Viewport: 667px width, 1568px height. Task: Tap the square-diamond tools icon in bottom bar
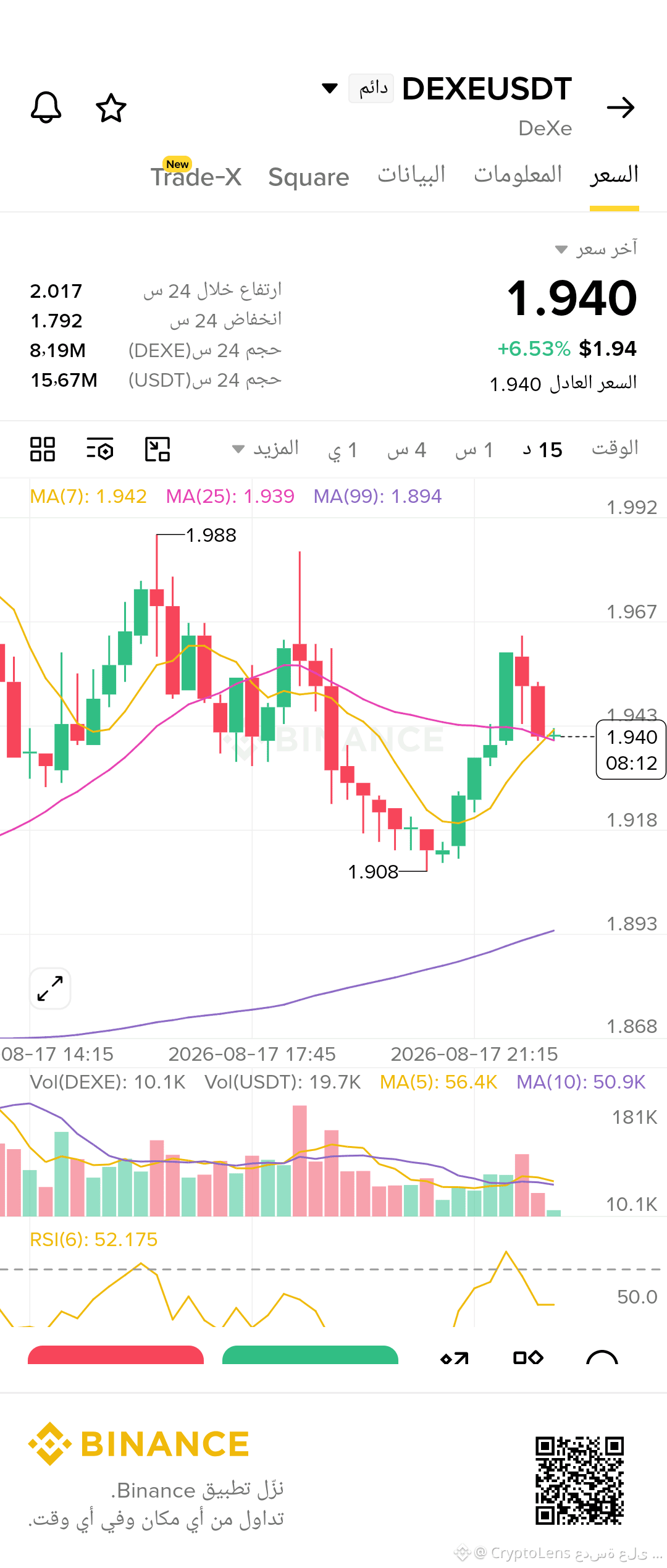pos(528,1357)
